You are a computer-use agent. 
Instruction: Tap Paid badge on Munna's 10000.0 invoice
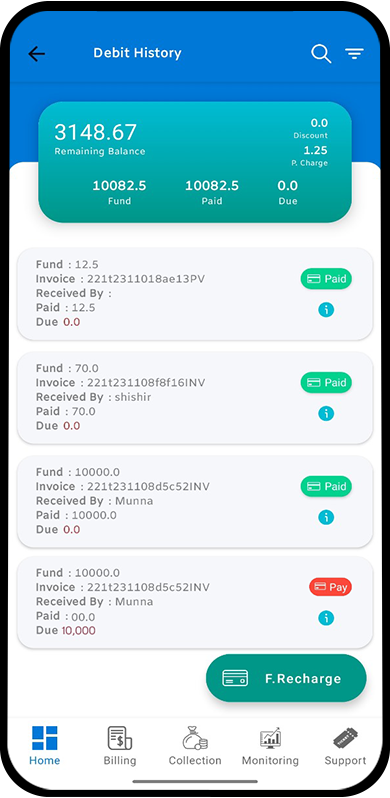(x=326, y=486)
